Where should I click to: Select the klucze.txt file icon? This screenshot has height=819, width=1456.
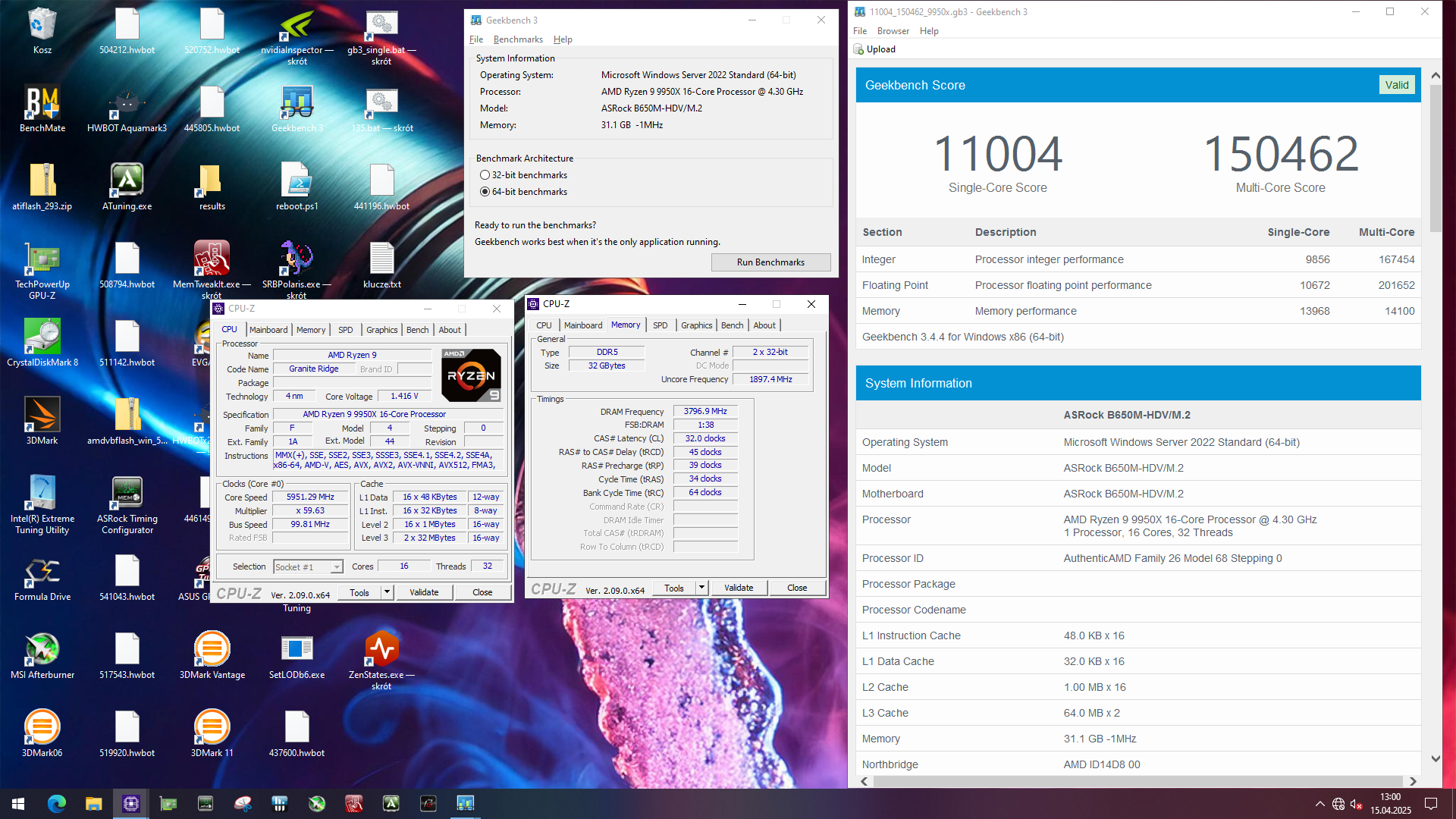coord(381,265)
